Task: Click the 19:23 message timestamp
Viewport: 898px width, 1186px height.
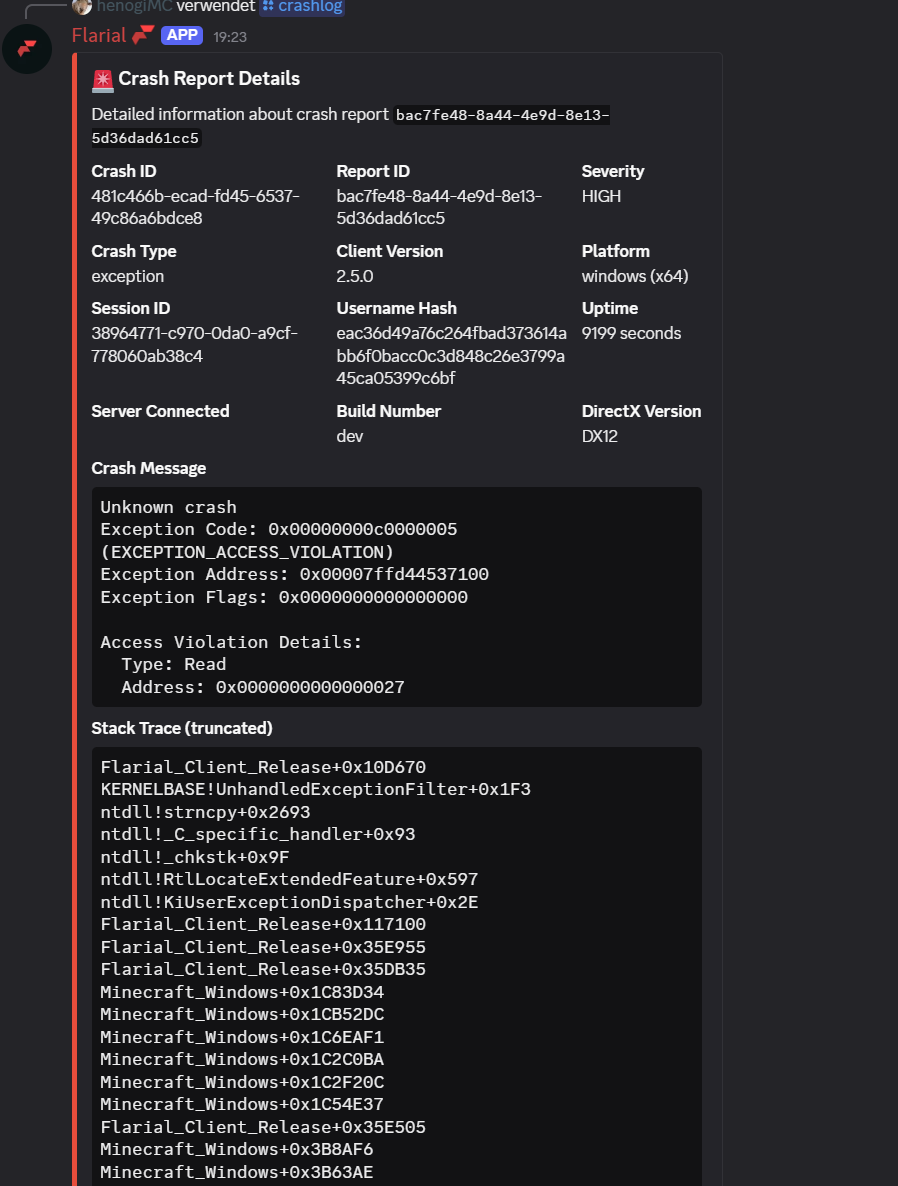Action: coord(230,37)
